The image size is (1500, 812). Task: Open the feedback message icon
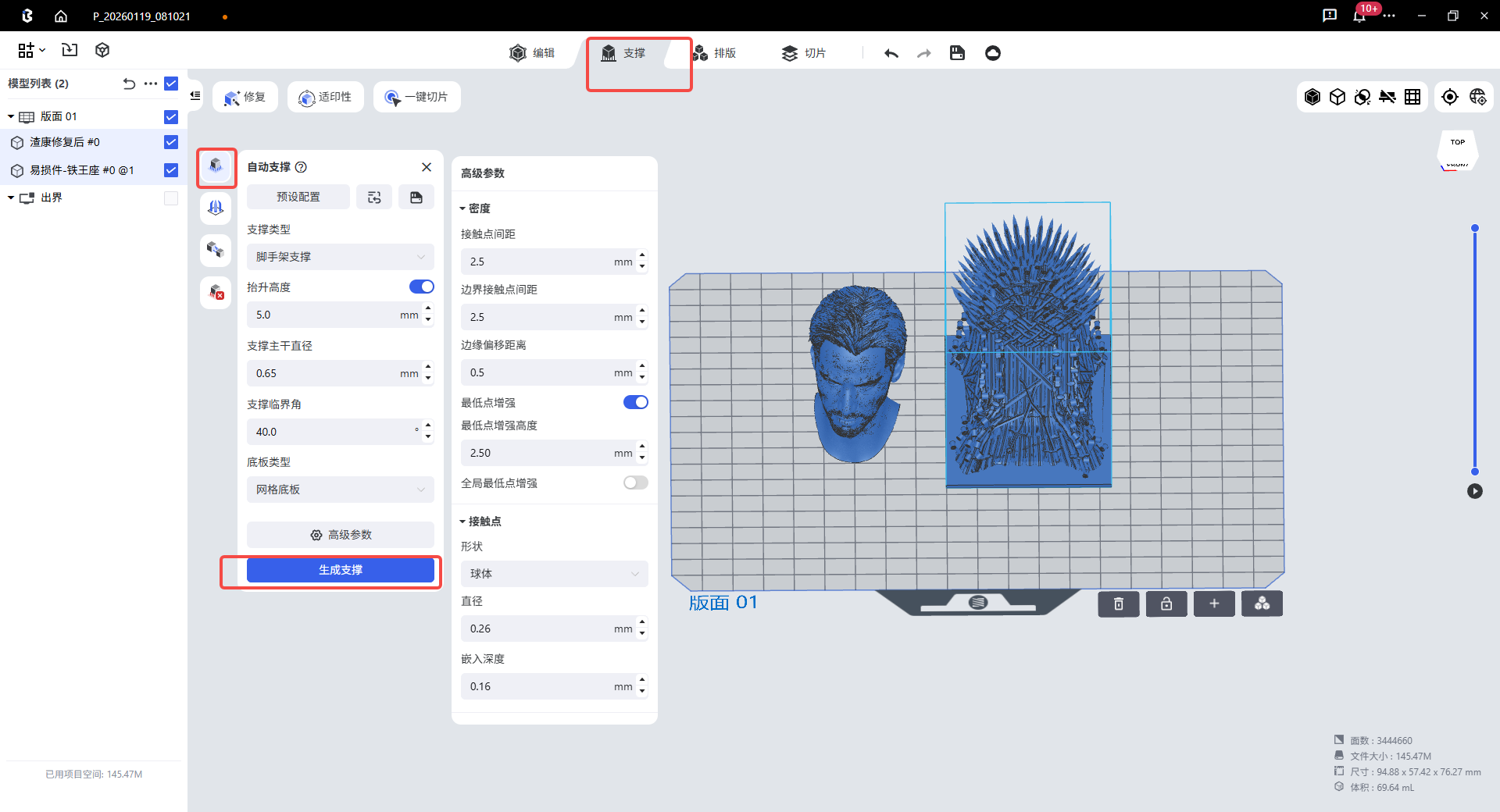click(x=1330, y=16)
